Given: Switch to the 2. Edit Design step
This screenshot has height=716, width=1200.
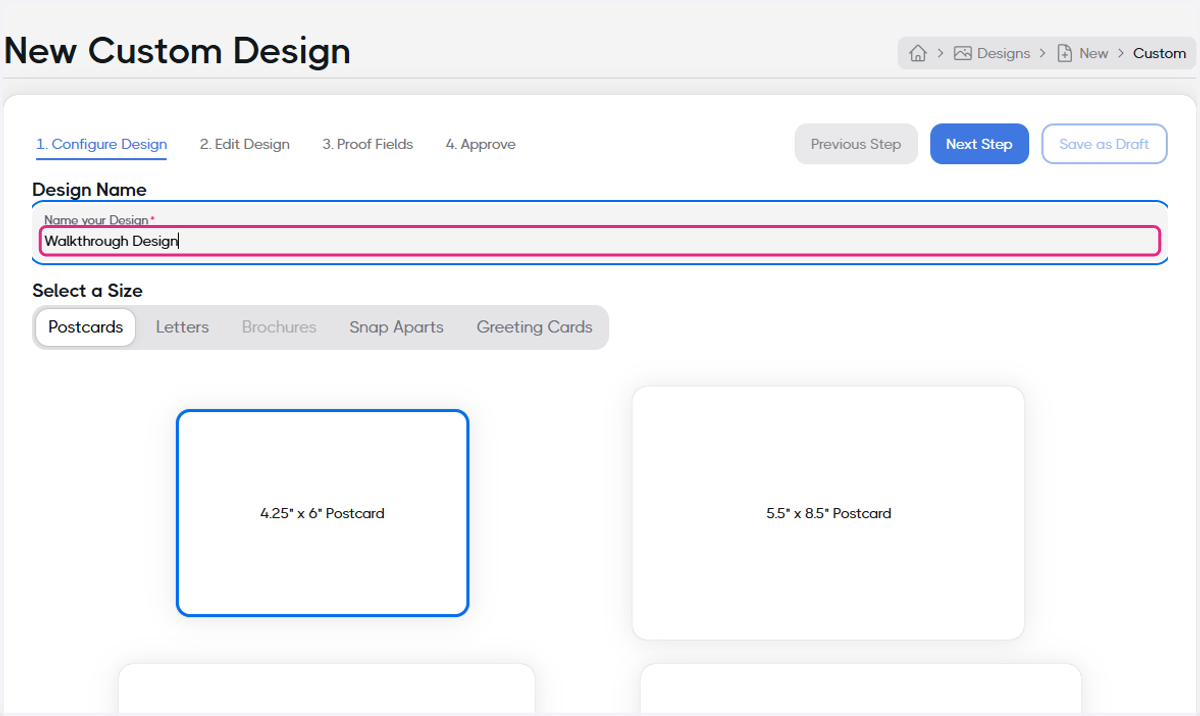Looking at the screenshot, I should coord(244,144).
